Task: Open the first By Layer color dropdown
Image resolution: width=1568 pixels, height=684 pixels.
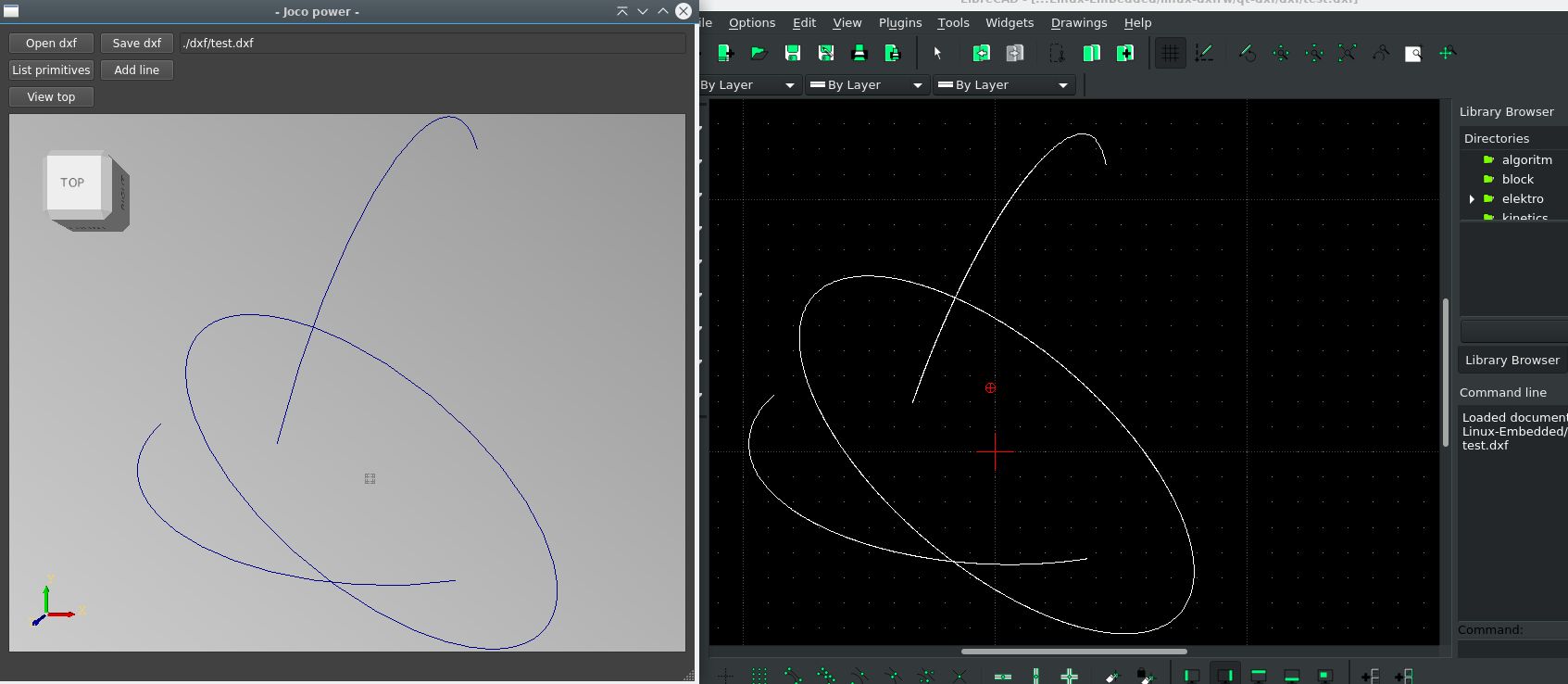Action: coord(749,84)
